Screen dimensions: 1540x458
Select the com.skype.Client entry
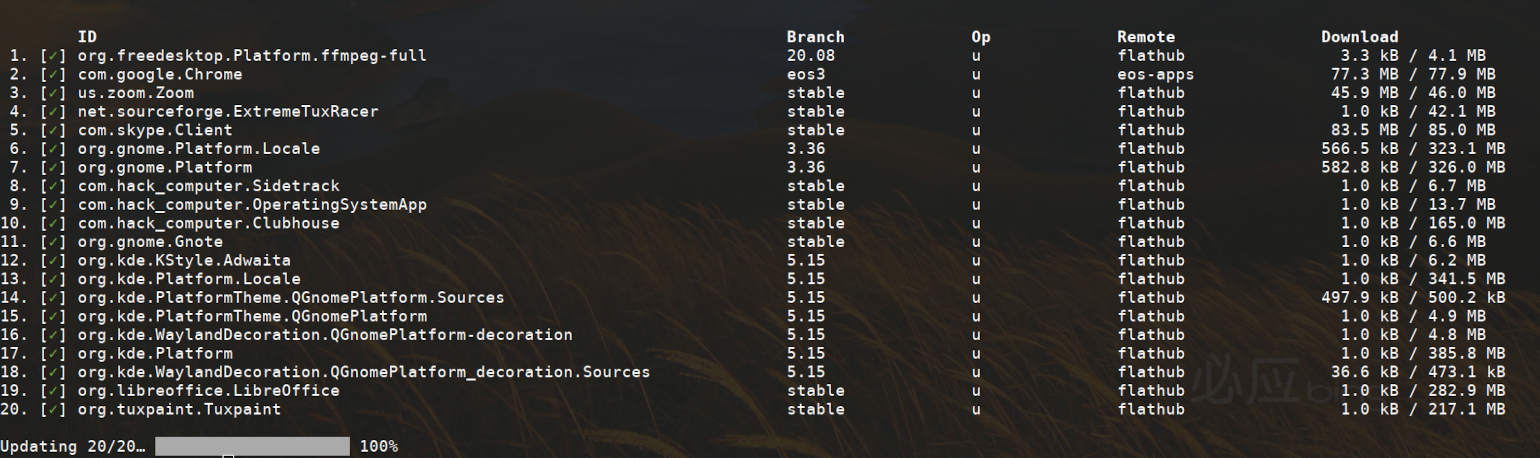[155, 130]
